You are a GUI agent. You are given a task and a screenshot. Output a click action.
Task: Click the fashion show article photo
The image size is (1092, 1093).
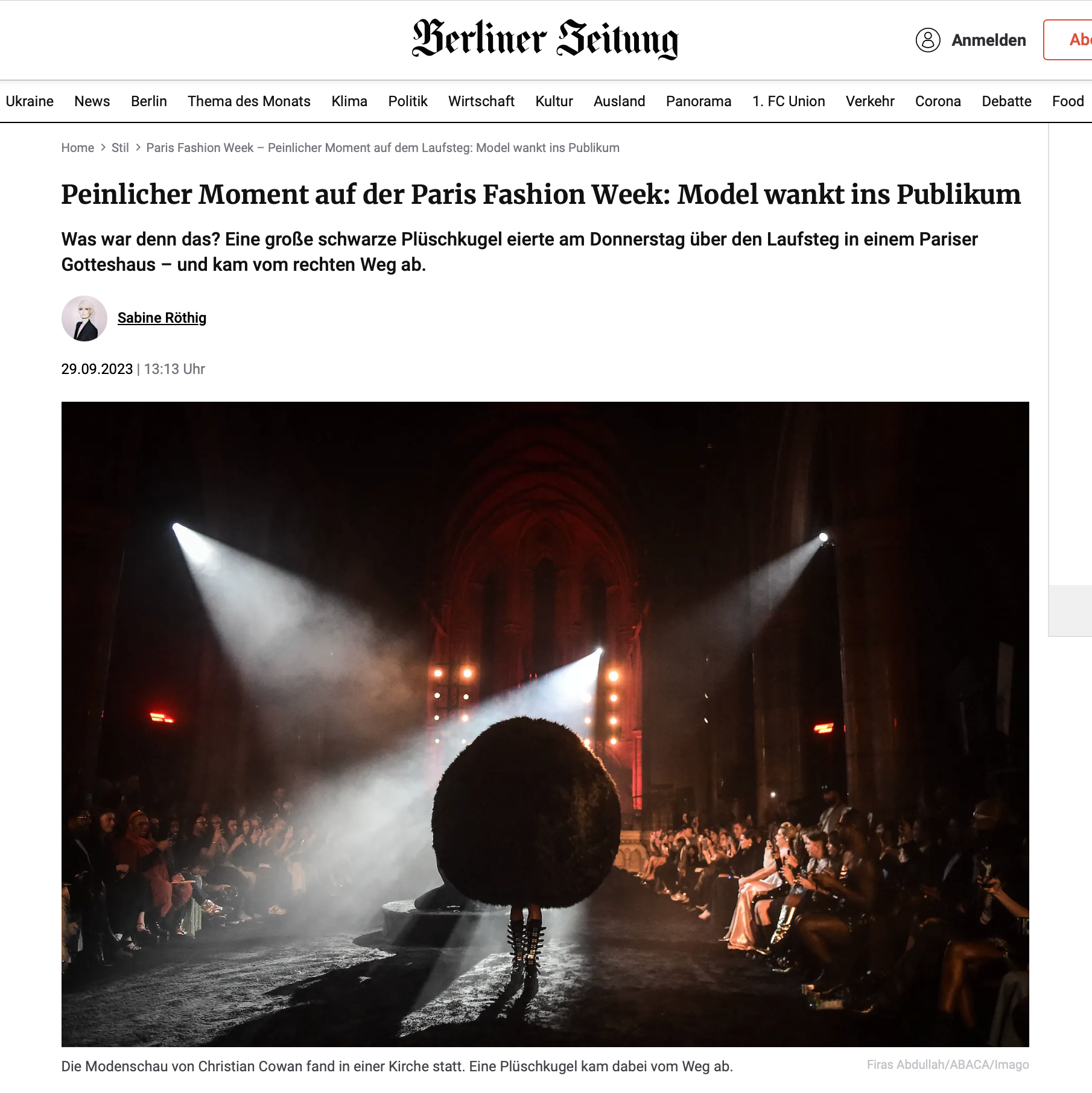tap(545, 724)
